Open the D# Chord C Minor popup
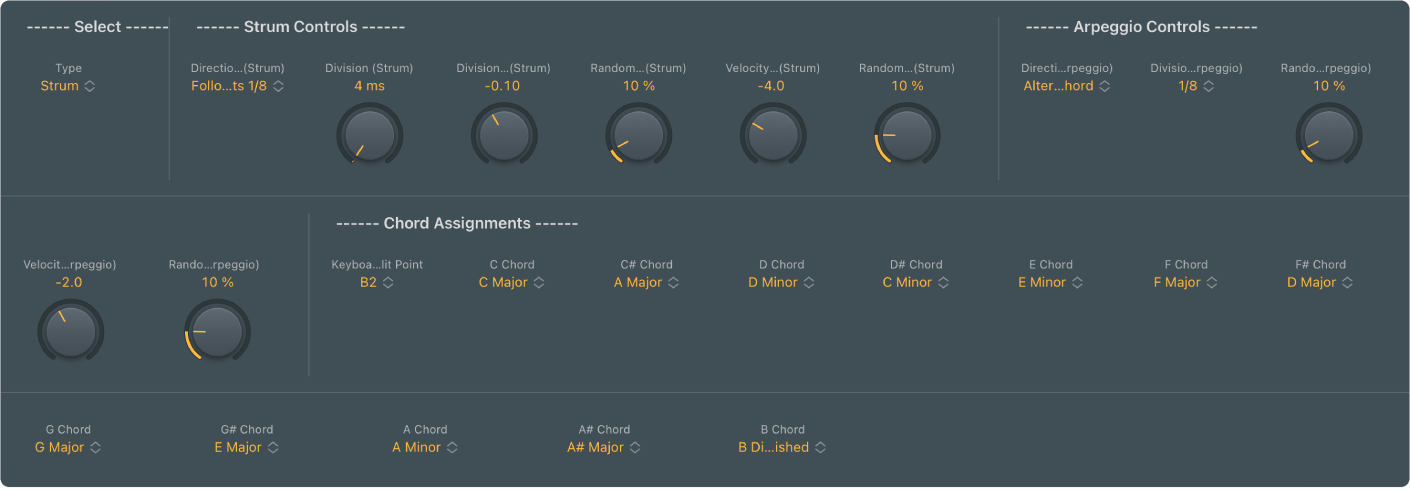The image size is (1410, 490). coord(915,283)
